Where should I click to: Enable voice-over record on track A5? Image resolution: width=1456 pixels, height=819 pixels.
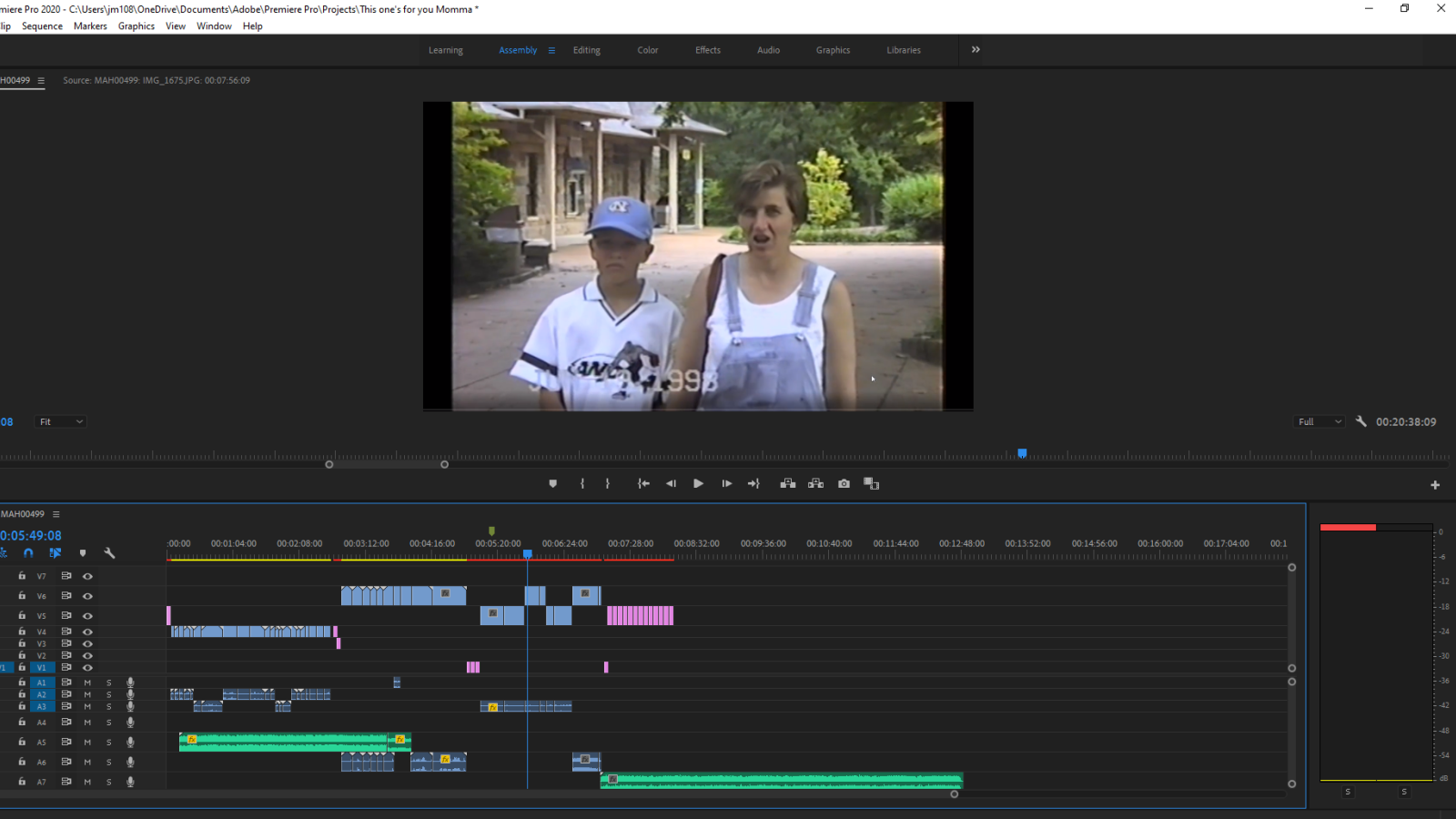pyautogui.click(x=130, y=743)
